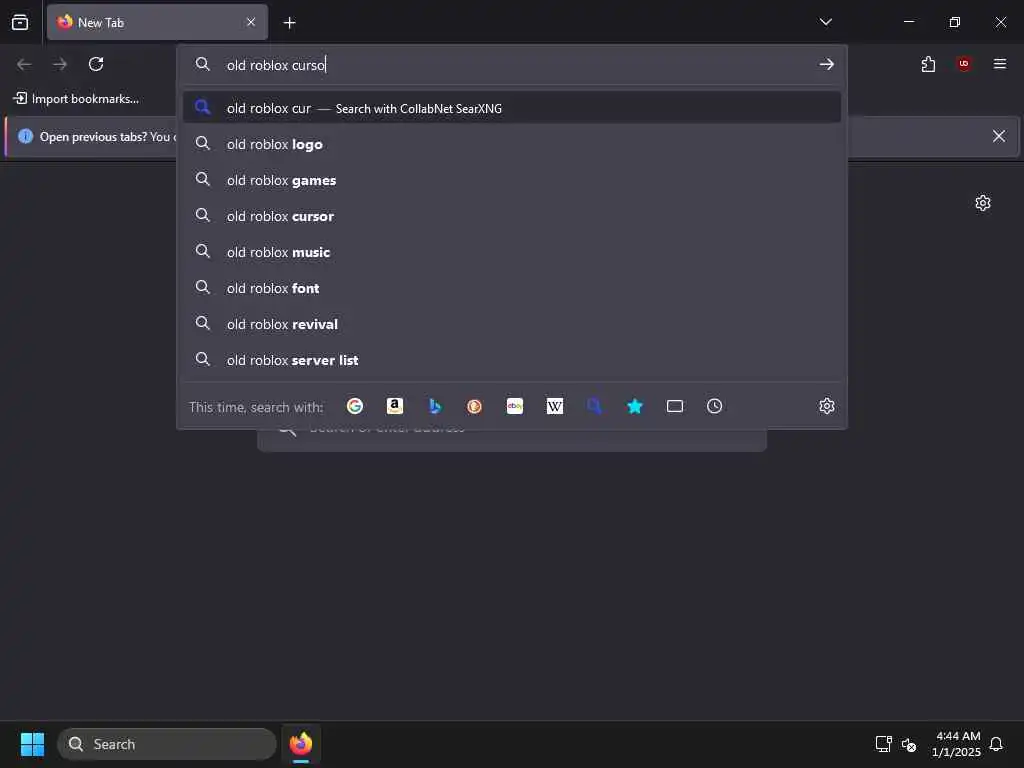Screen dimensions: 1024x768
Task: Choose suggestion old roblox games
Action: click(512, 180)
